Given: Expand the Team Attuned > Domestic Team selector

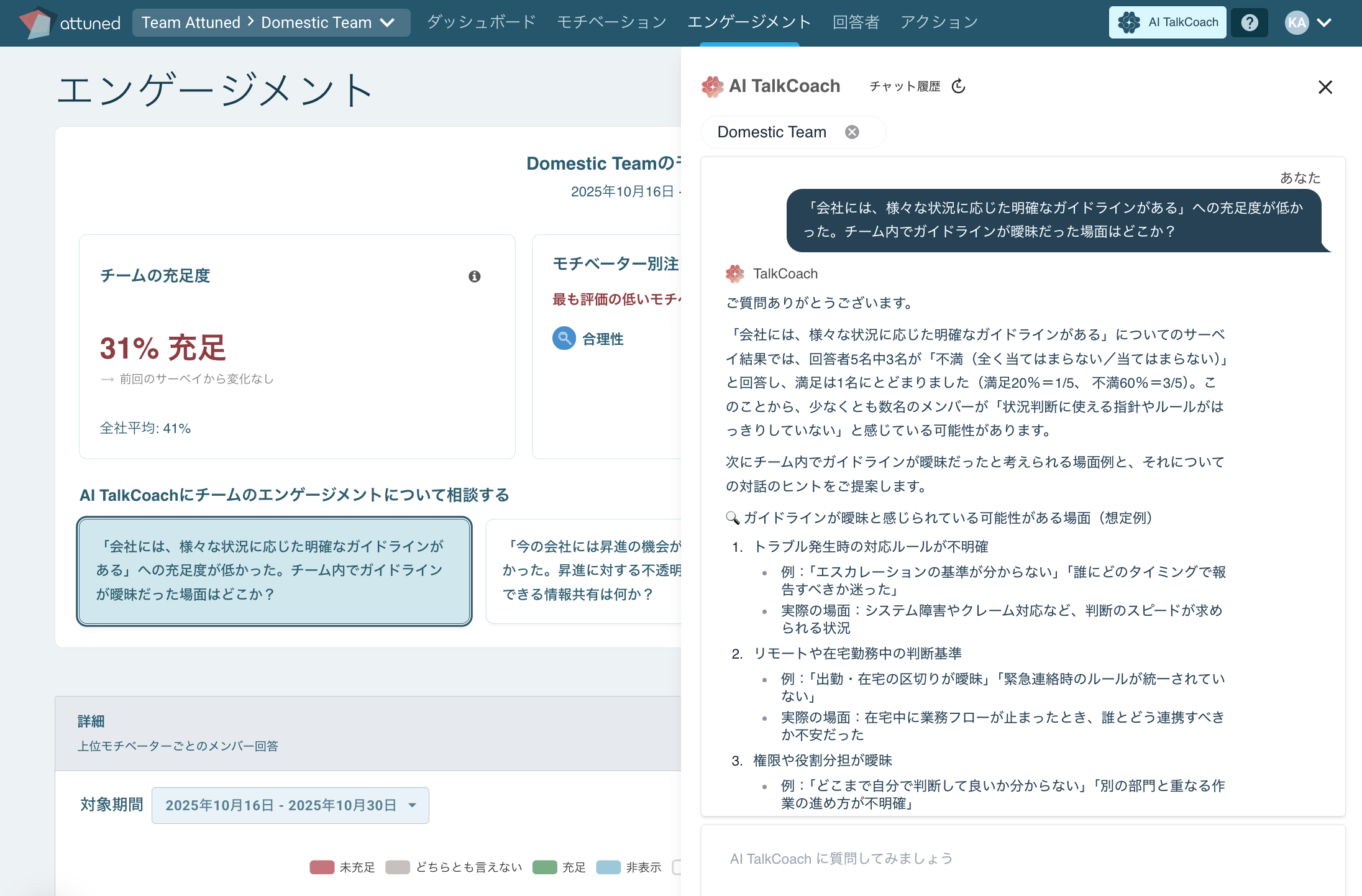Looking at the screenshot, I should click(271, 23).
